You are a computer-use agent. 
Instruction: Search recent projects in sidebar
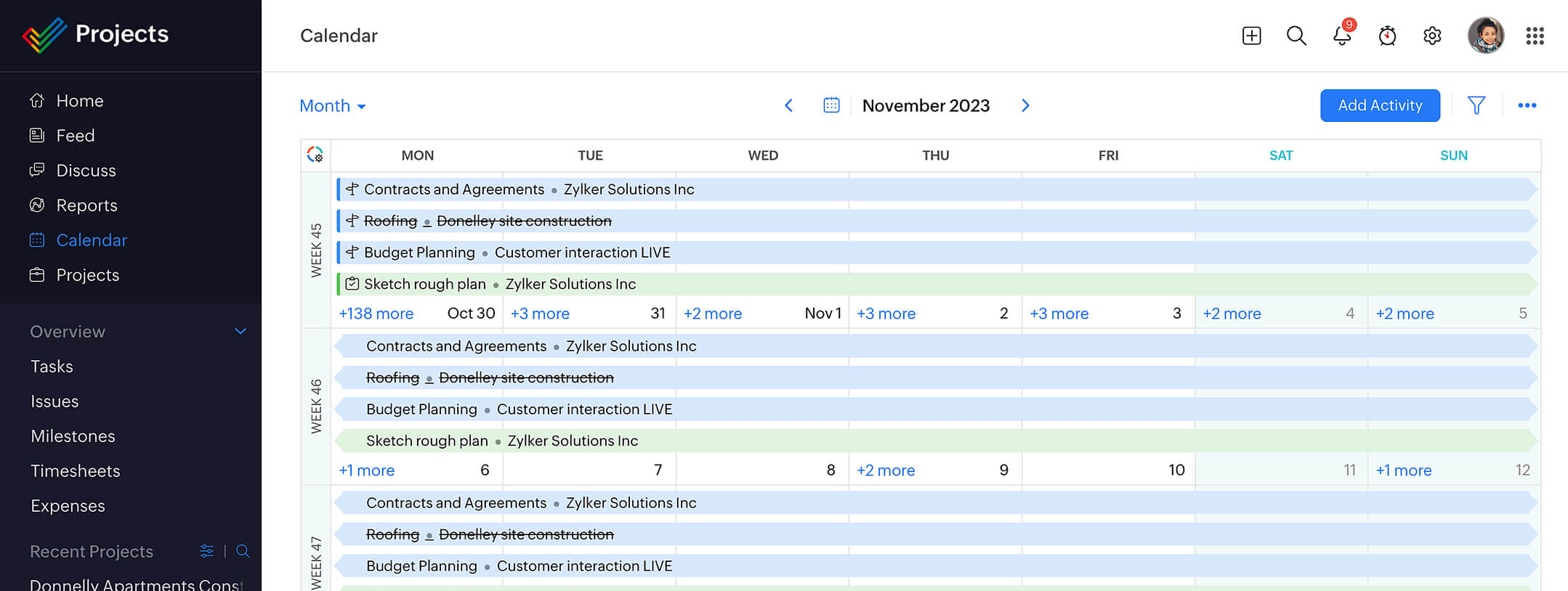243,551
